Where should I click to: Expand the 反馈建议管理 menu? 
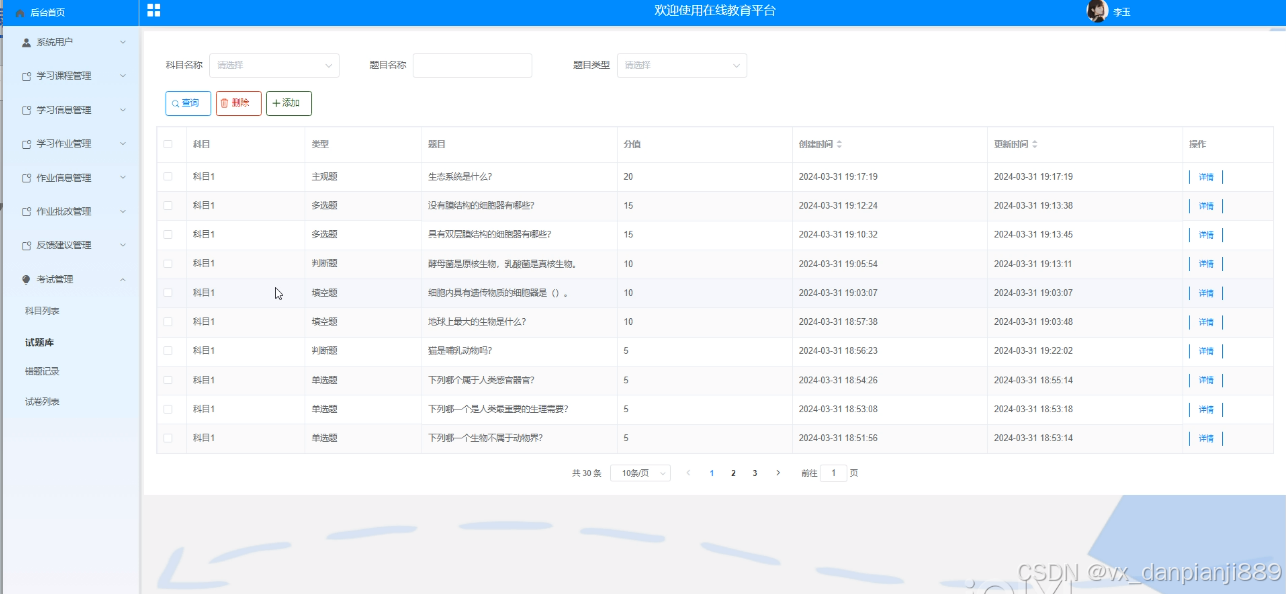coord(123,245)
